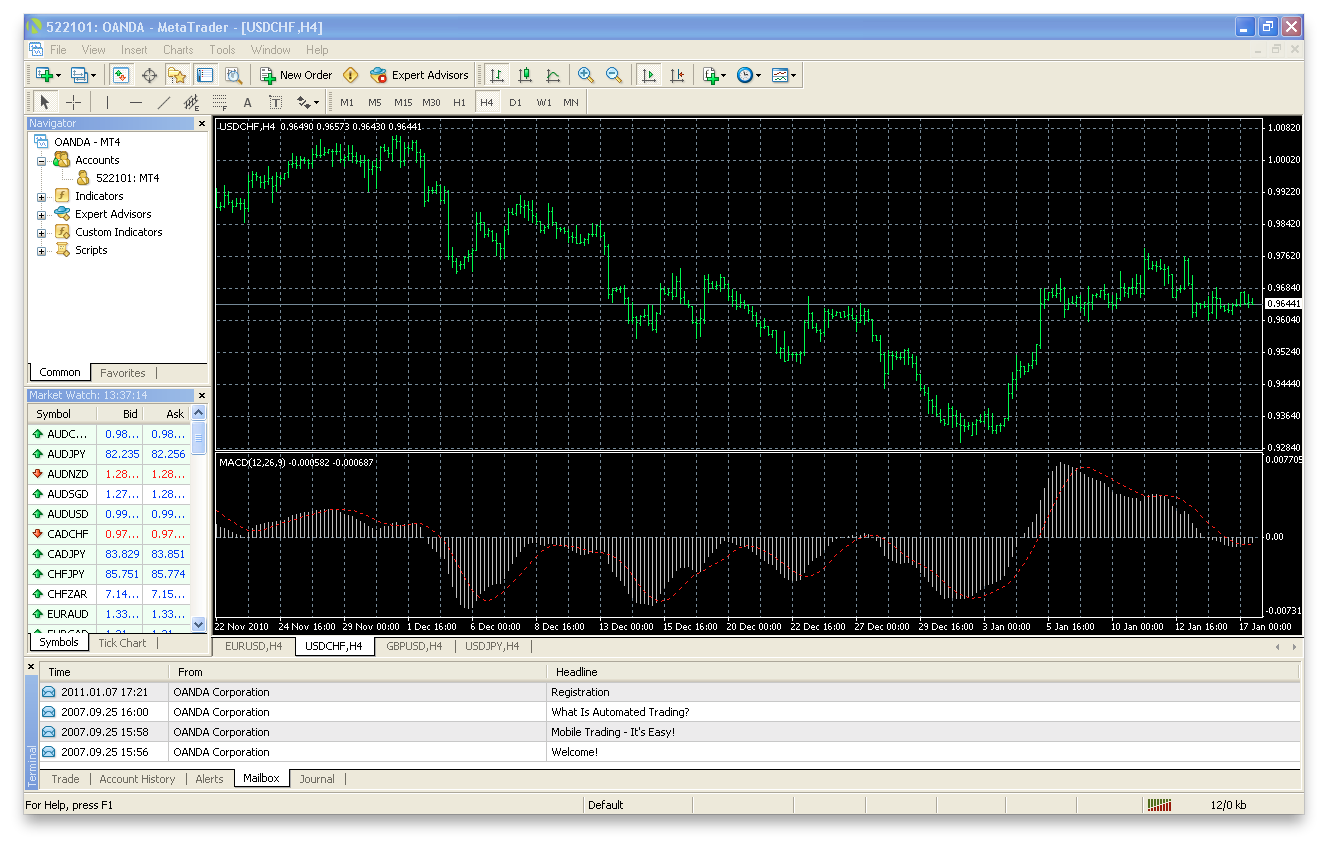This screenshot has width=1328, height=848.
Task: Select the D1 timeframe button
Action: [515, 102]
